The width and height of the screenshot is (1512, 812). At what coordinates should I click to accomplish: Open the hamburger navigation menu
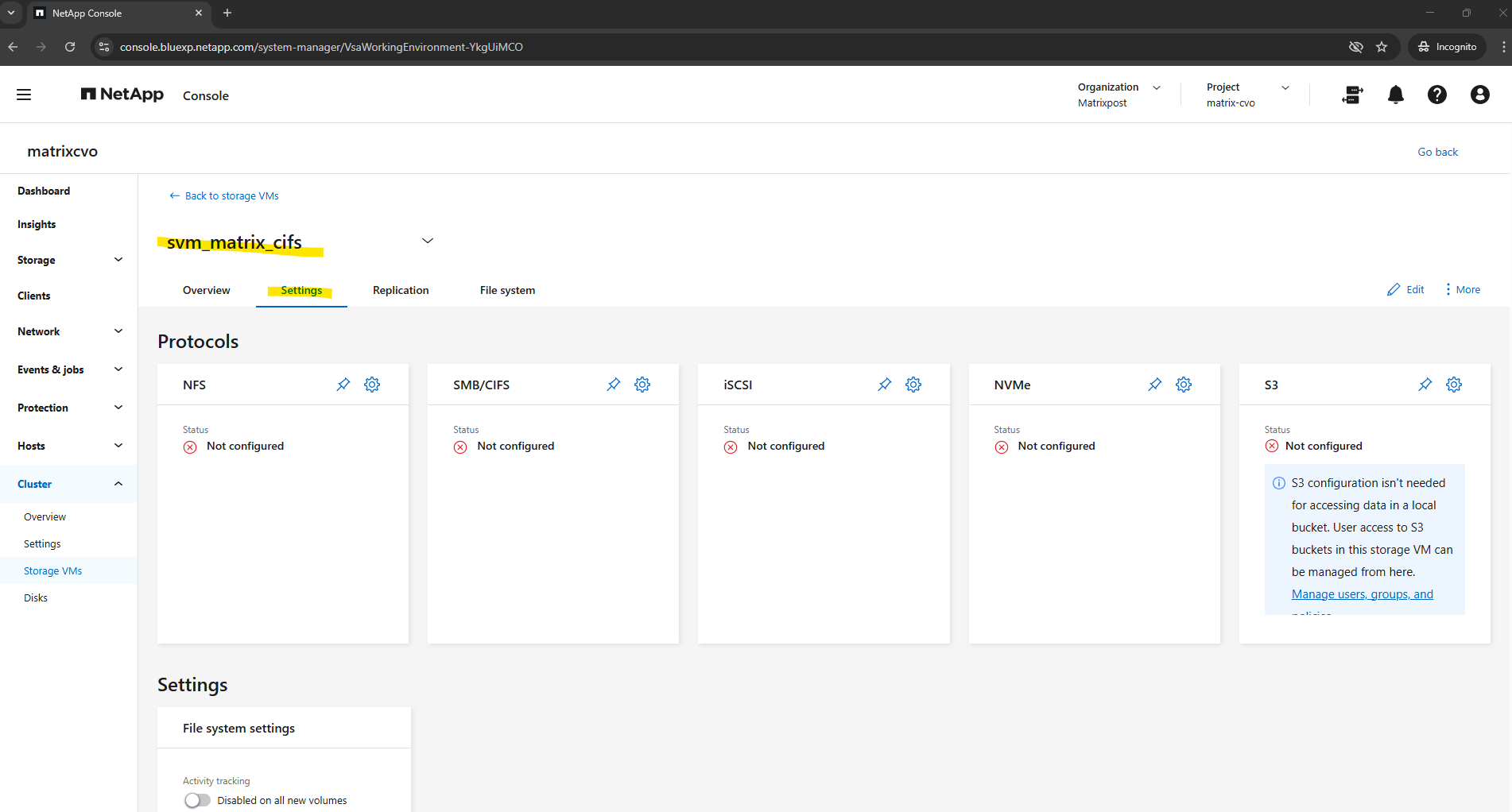(24, 95)
